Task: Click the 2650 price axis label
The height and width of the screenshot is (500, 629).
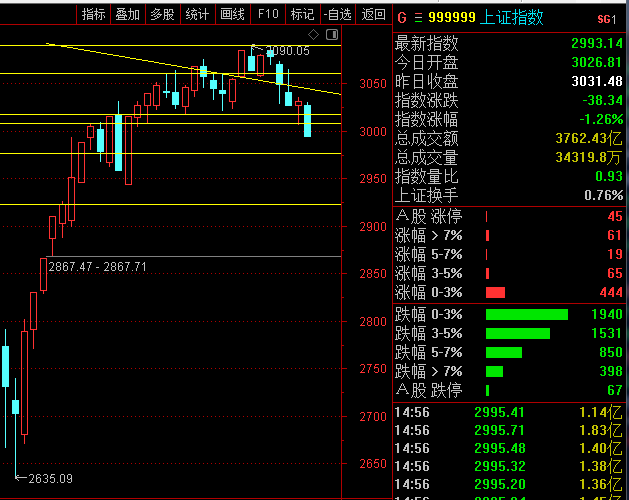Action: pyautogui.click(x=373, y=464)
